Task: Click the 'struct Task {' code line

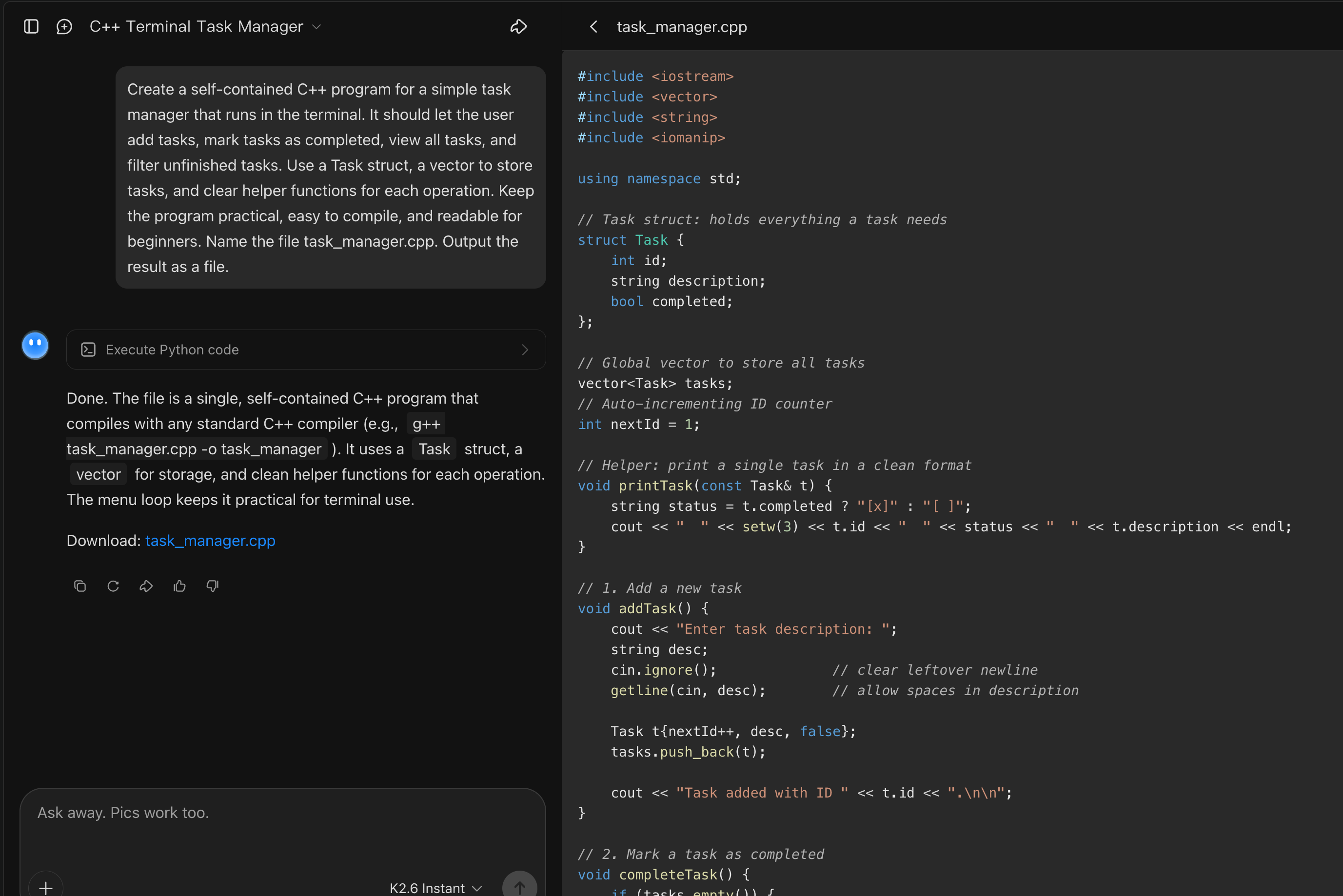Action: click(631, 240)
